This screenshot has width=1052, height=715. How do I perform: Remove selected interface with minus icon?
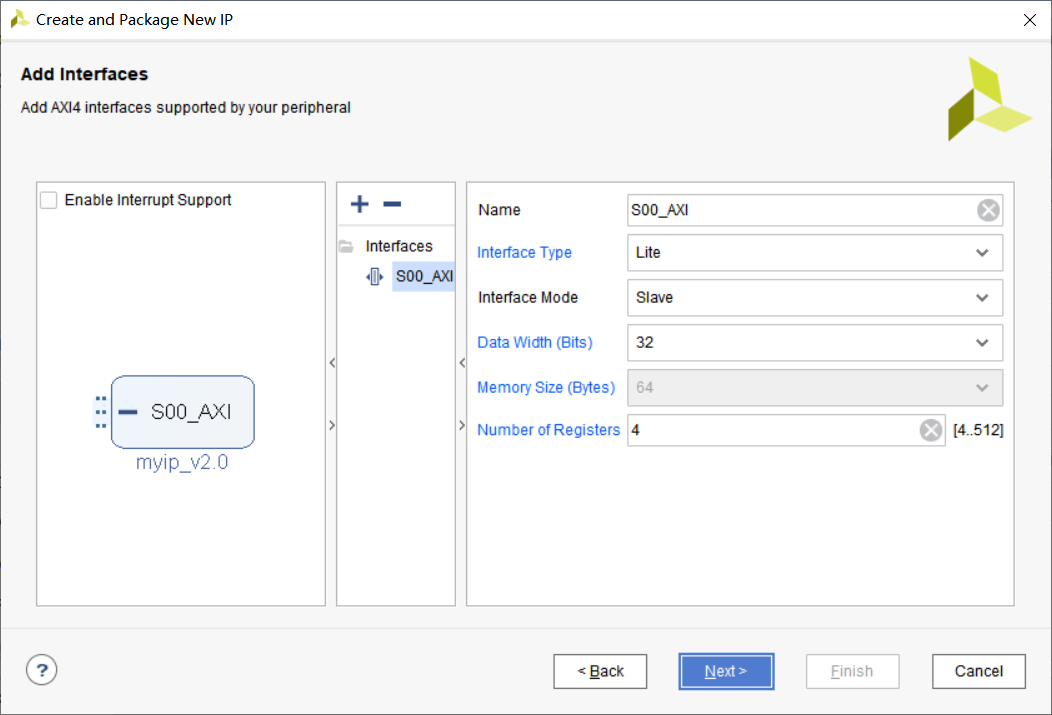tap(392, 204)
